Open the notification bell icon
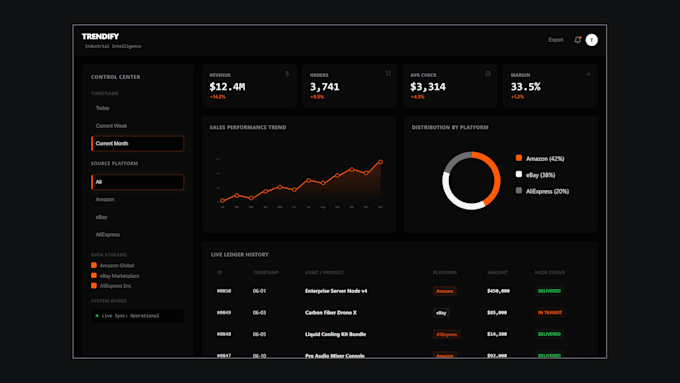The height and width of the screenshot is (383, 680). pos(577,40)
